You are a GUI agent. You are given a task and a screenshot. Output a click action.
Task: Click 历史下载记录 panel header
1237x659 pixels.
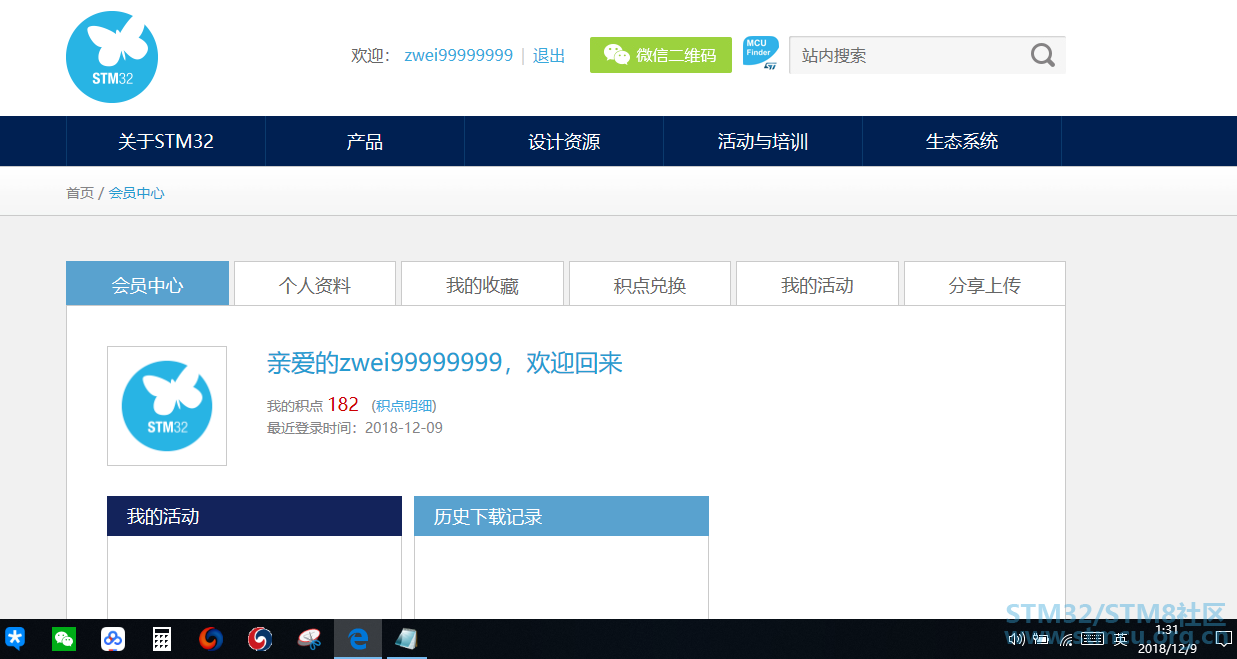click(561, 516)
